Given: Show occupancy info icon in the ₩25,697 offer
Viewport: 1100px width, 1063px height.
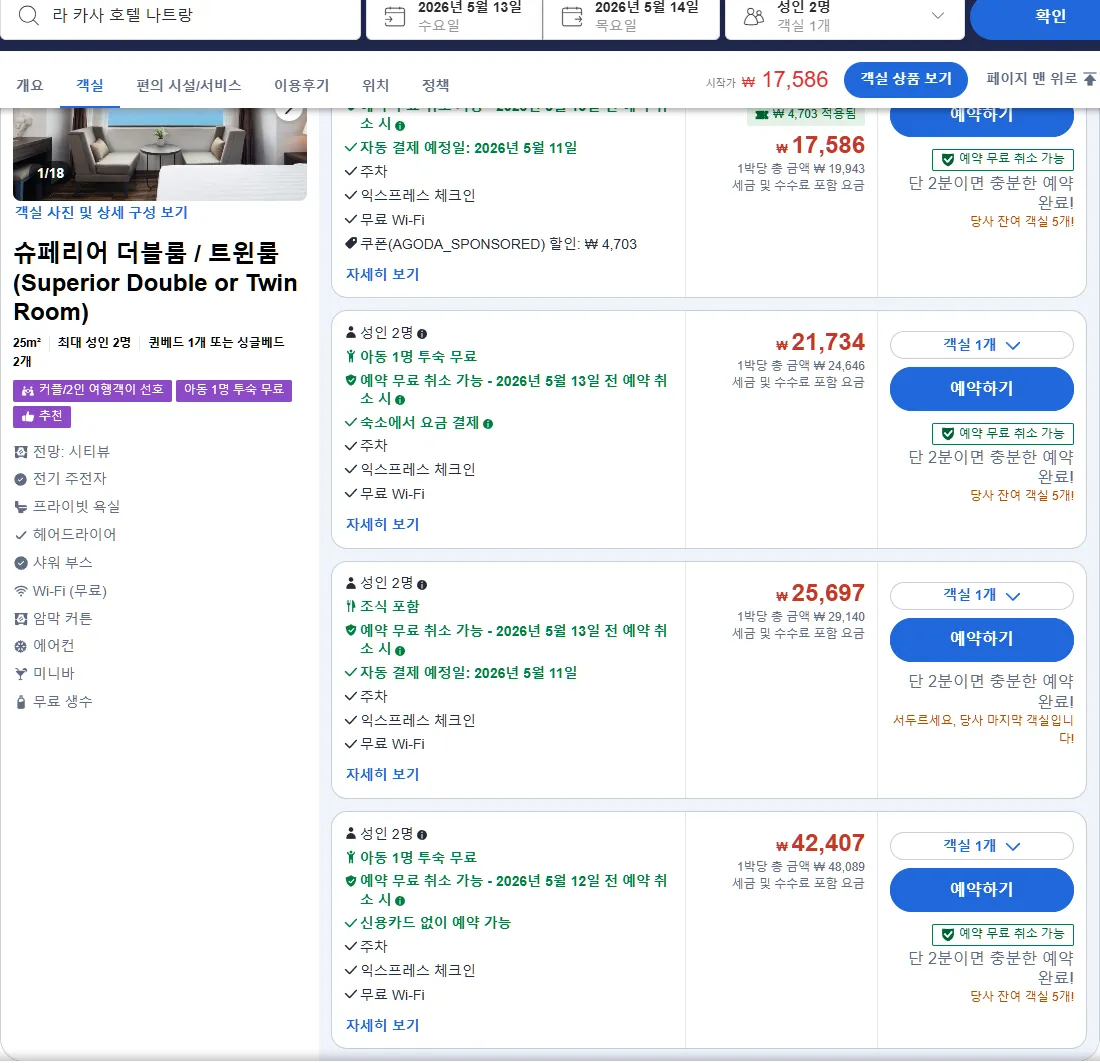Looking at the screenshot, I should (422, 584).
